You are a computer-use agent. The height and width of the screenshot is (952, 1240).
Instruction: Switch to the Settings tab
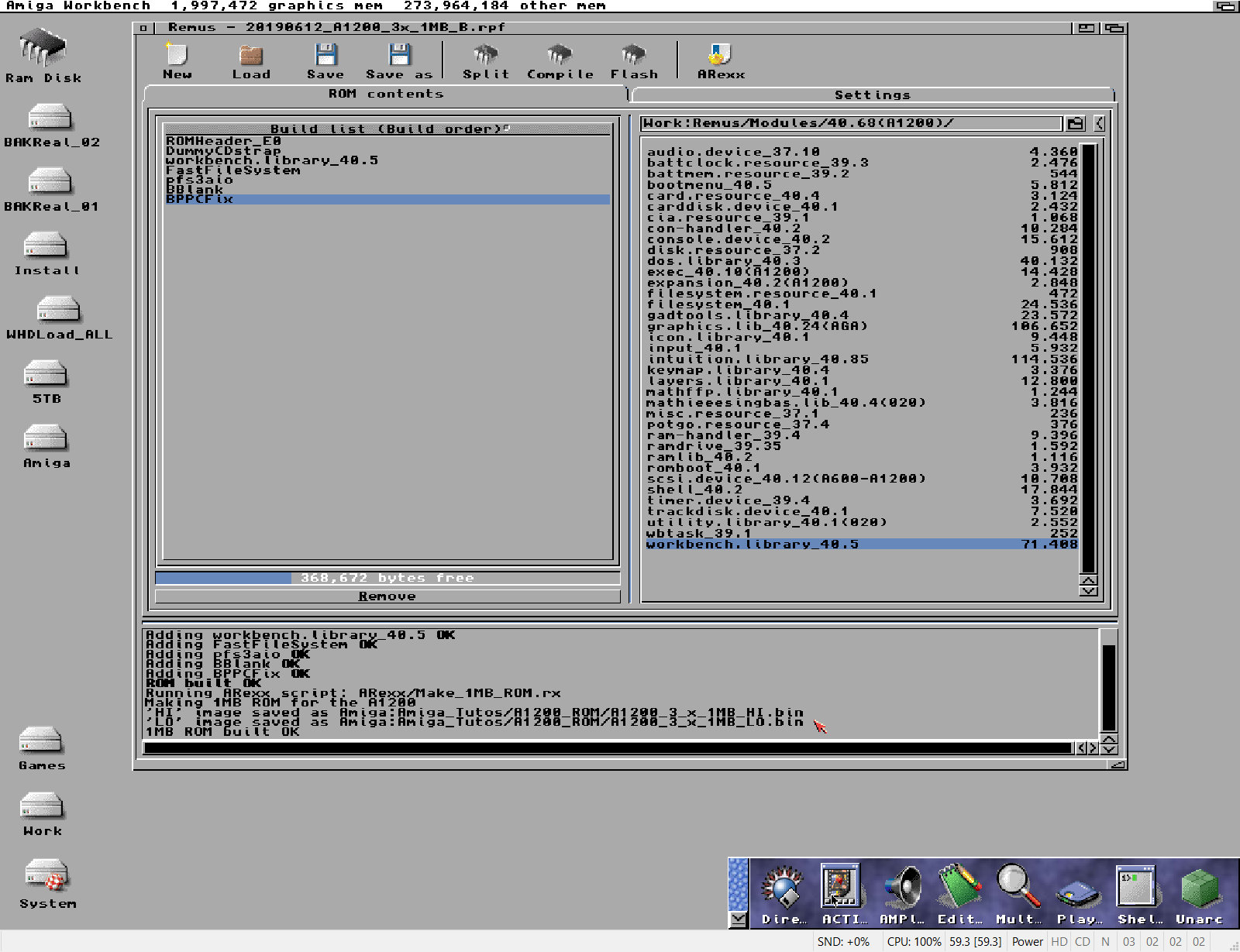[873, 95]
